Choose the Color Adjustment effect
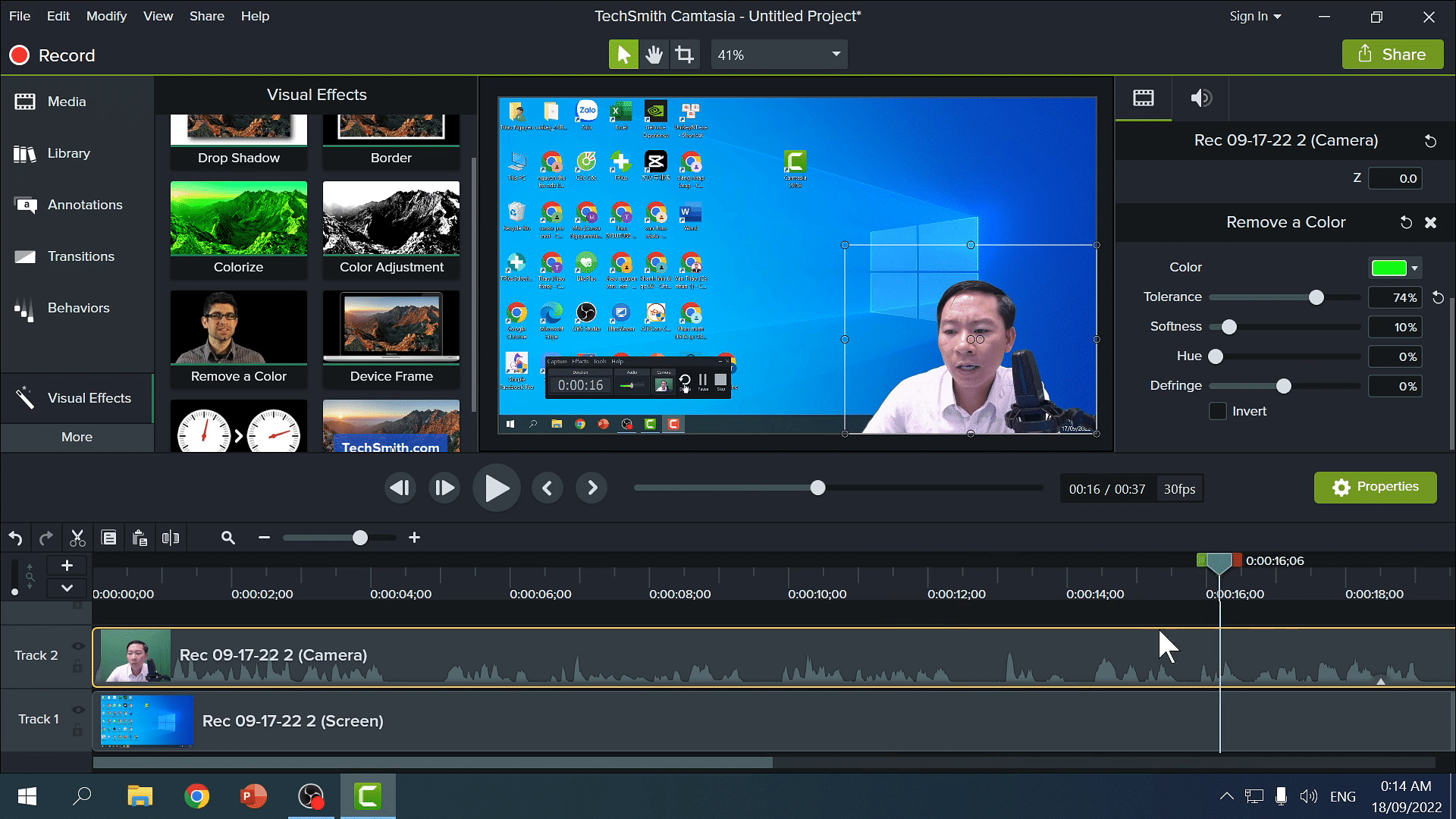 point(391,229)
